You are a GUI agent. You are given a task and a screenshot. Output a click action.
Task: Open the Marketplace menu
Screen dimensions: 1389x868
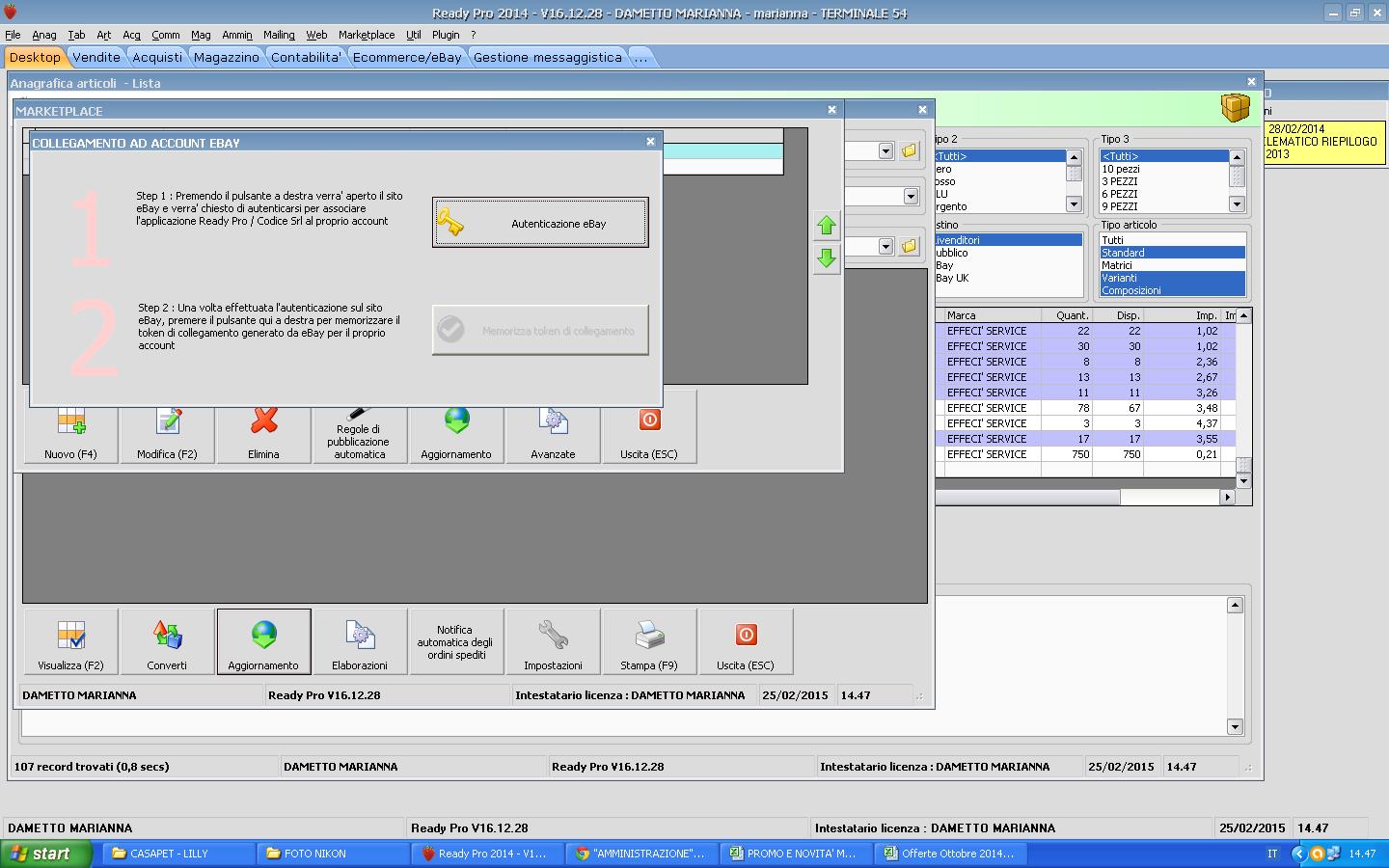(367, 35)
